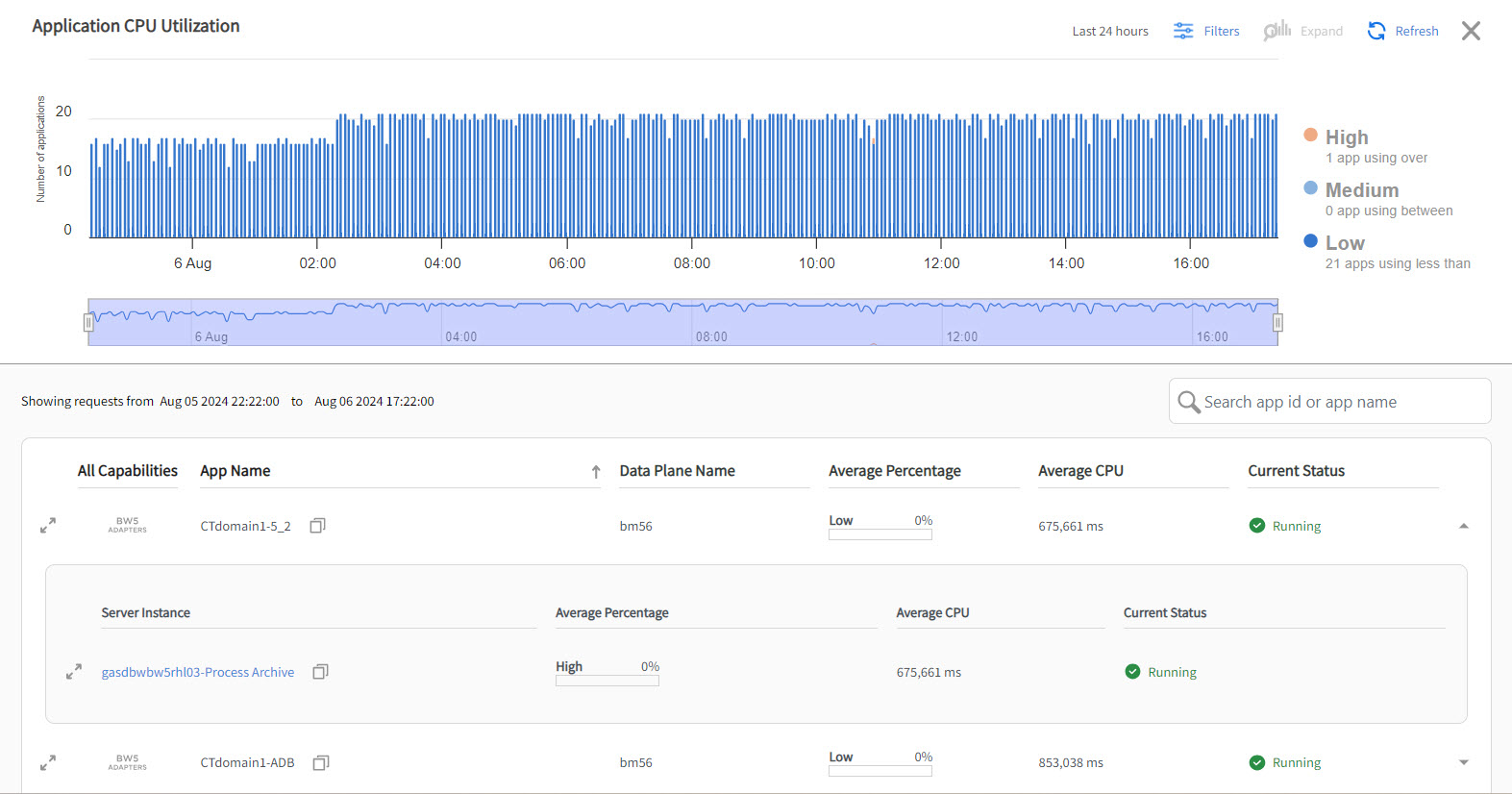The width and height of the screenshot is (1512, 794).
Task: Toggle the Low series in chart legend
Action: click(1344, 243)
